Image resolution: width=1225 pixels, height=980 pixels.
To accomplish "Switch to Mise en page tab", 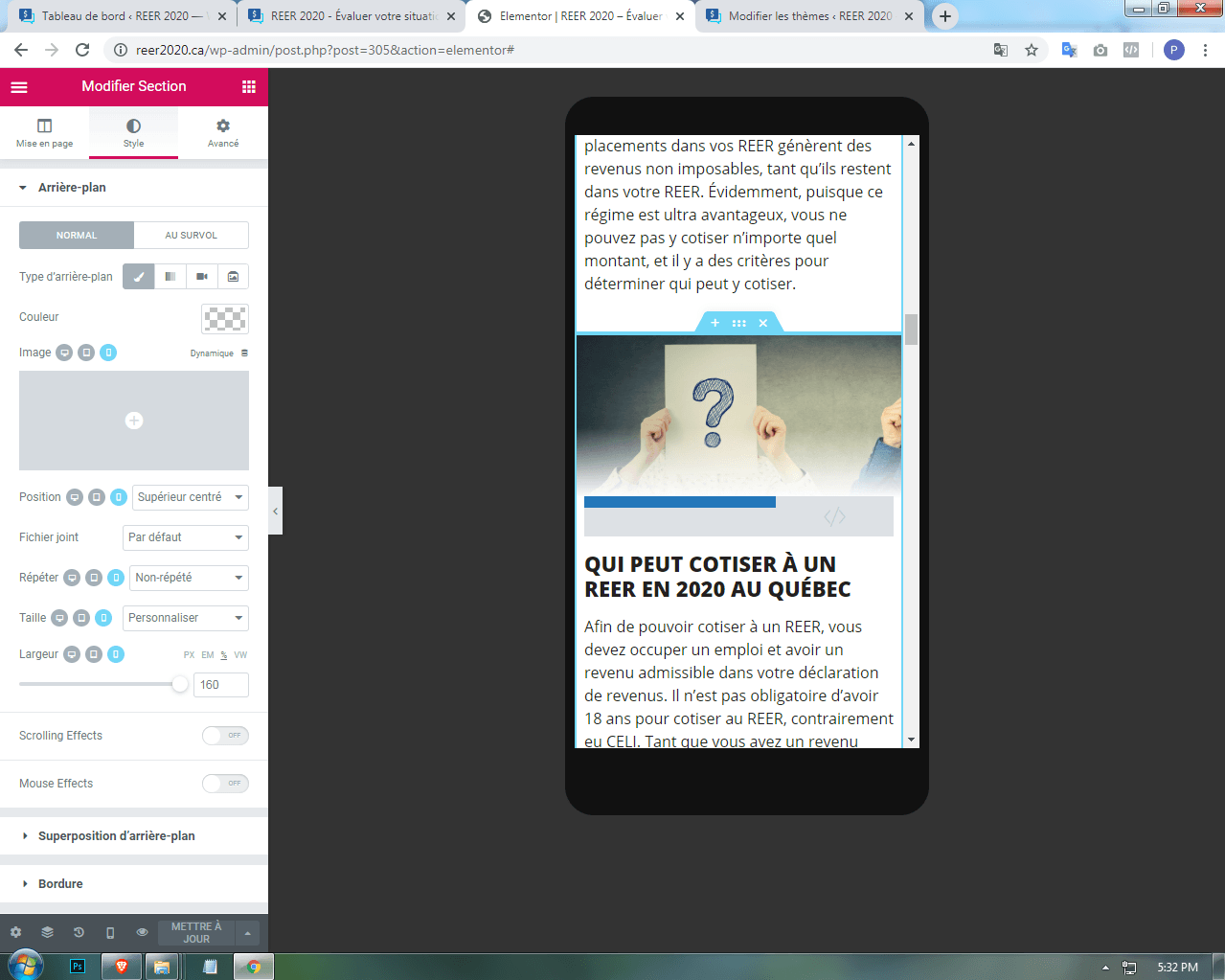I will point(44,133).
